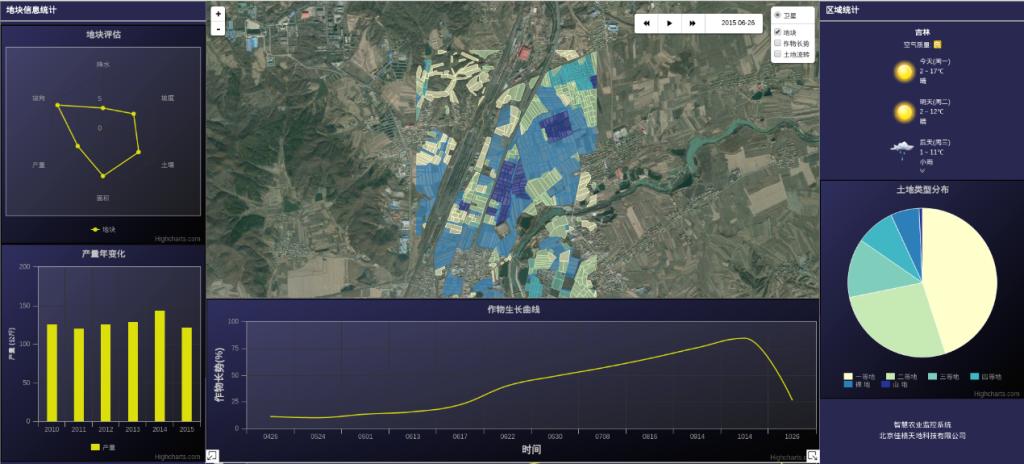Enable the 作物长势 layer checkbox

click(778, 44)
